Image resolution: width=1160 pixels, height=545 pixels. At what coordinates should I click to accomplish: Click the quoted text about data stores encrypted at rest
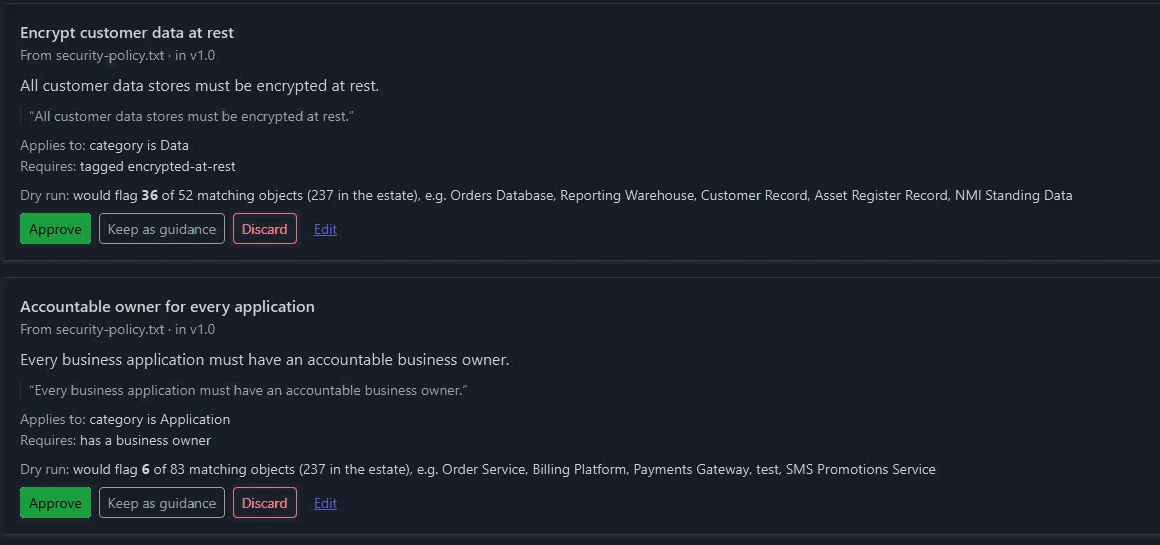192,116
